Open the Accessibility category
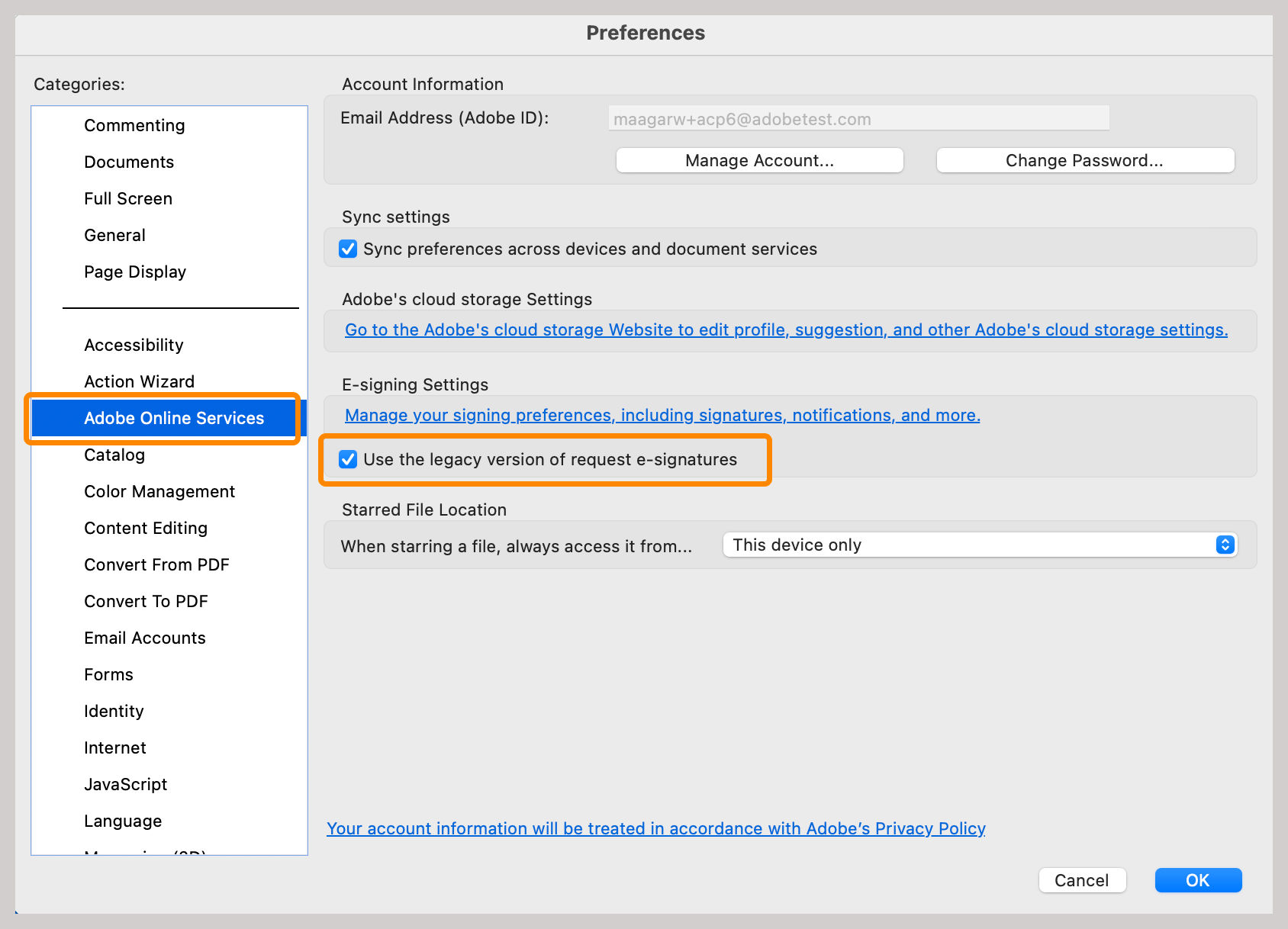Image resolution: width=1288 pixels, height=929 pixels. click(134, 345)
